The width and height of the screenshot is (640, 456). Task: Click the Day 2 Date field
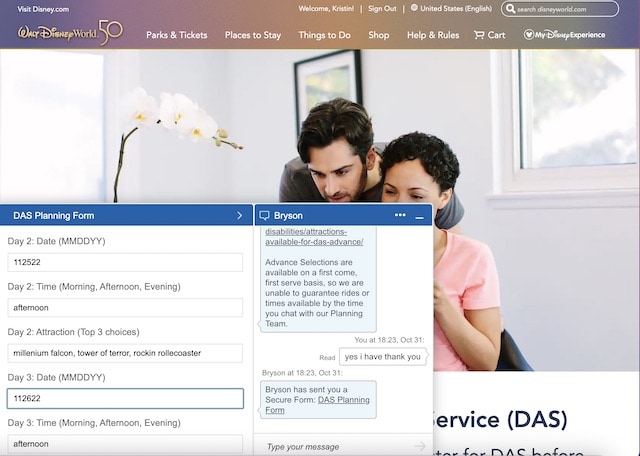coord(125,262)
